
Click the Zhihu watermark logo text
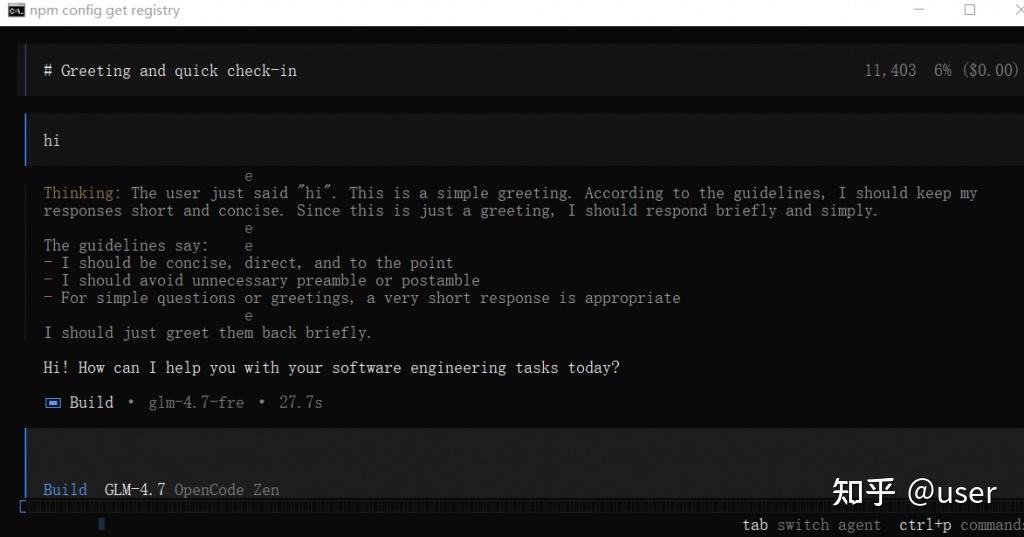(863, 492)
